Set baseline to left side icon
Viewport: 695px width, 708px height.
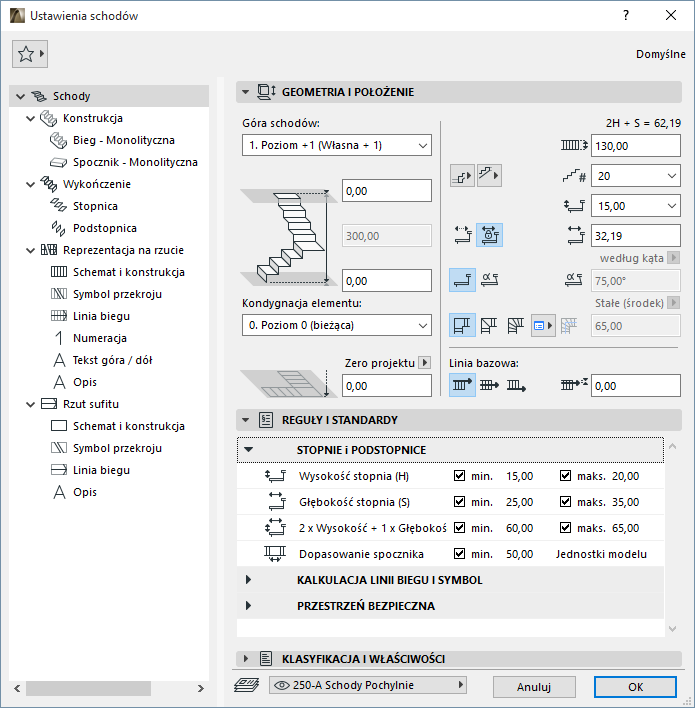click(462, 385)
